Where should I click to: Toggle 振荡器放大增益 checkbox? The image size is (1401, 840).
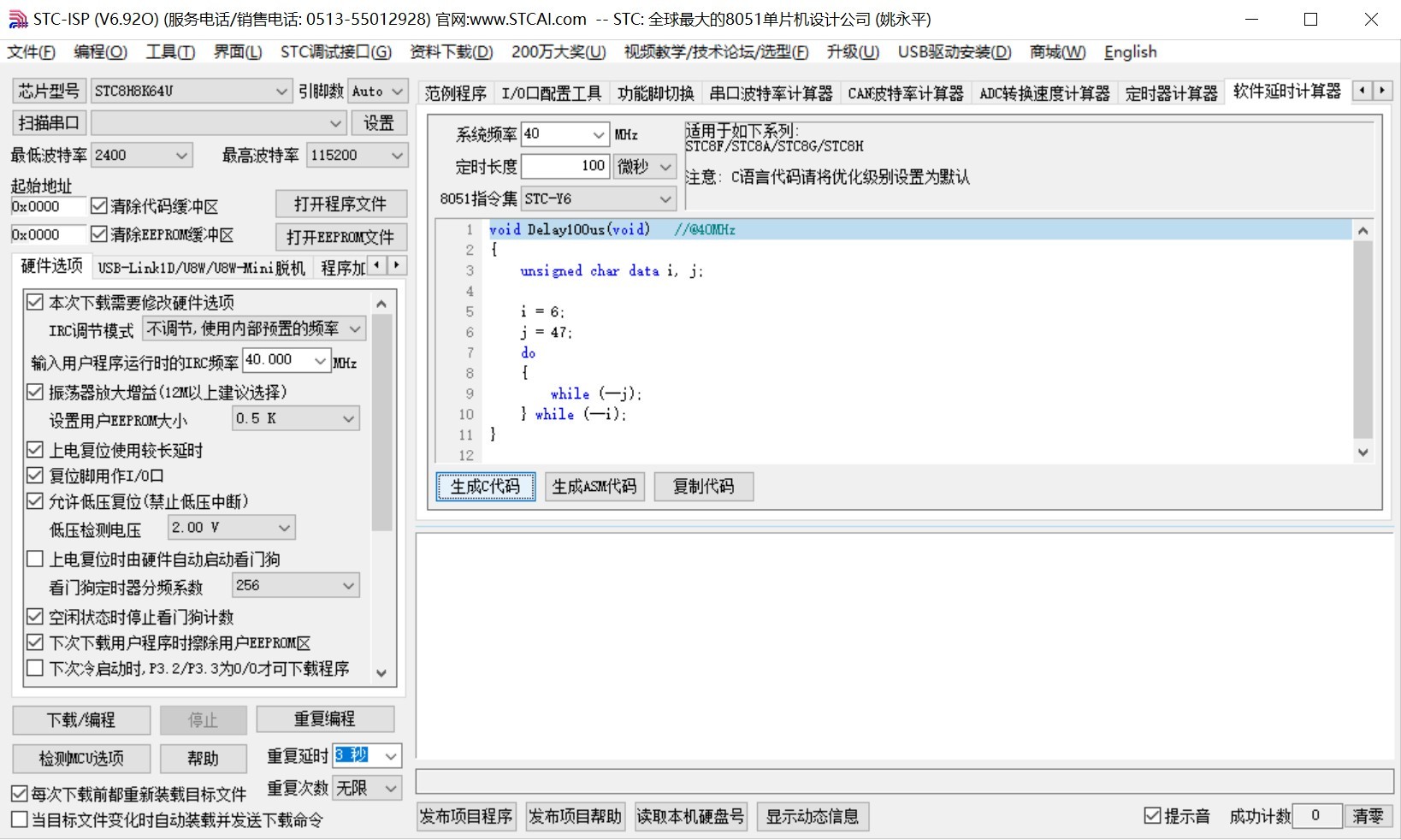[35, 392]
